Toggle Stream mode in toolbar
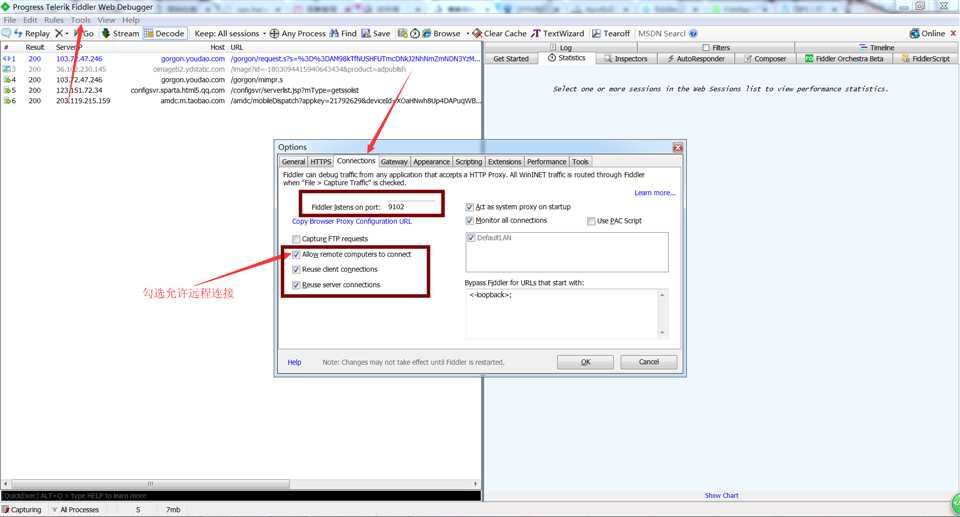The height and width of the screenshot is (517, 960). click(121, 33)
